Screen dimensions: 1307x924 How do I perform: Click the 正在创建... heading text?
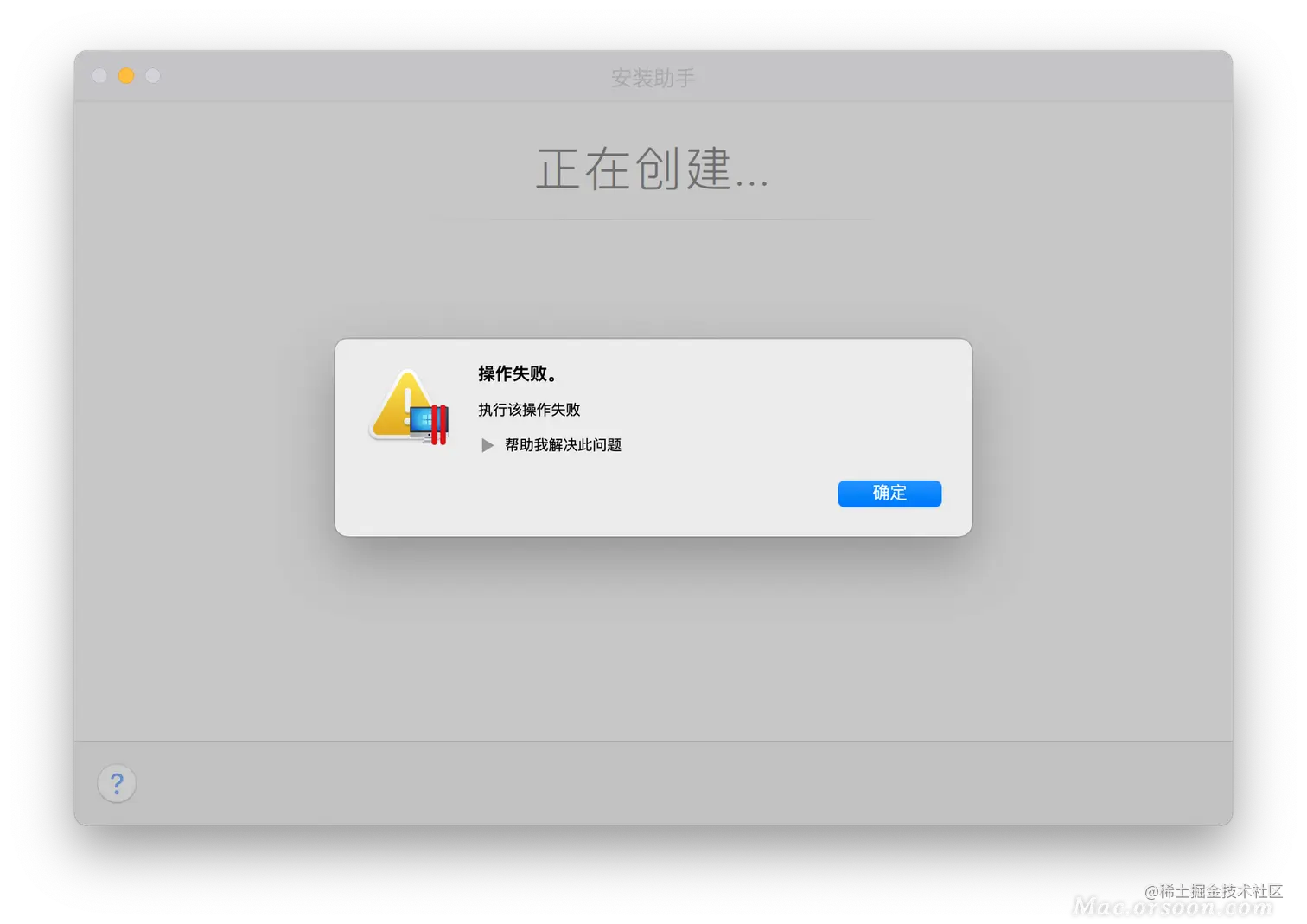[x=652, y=169]
